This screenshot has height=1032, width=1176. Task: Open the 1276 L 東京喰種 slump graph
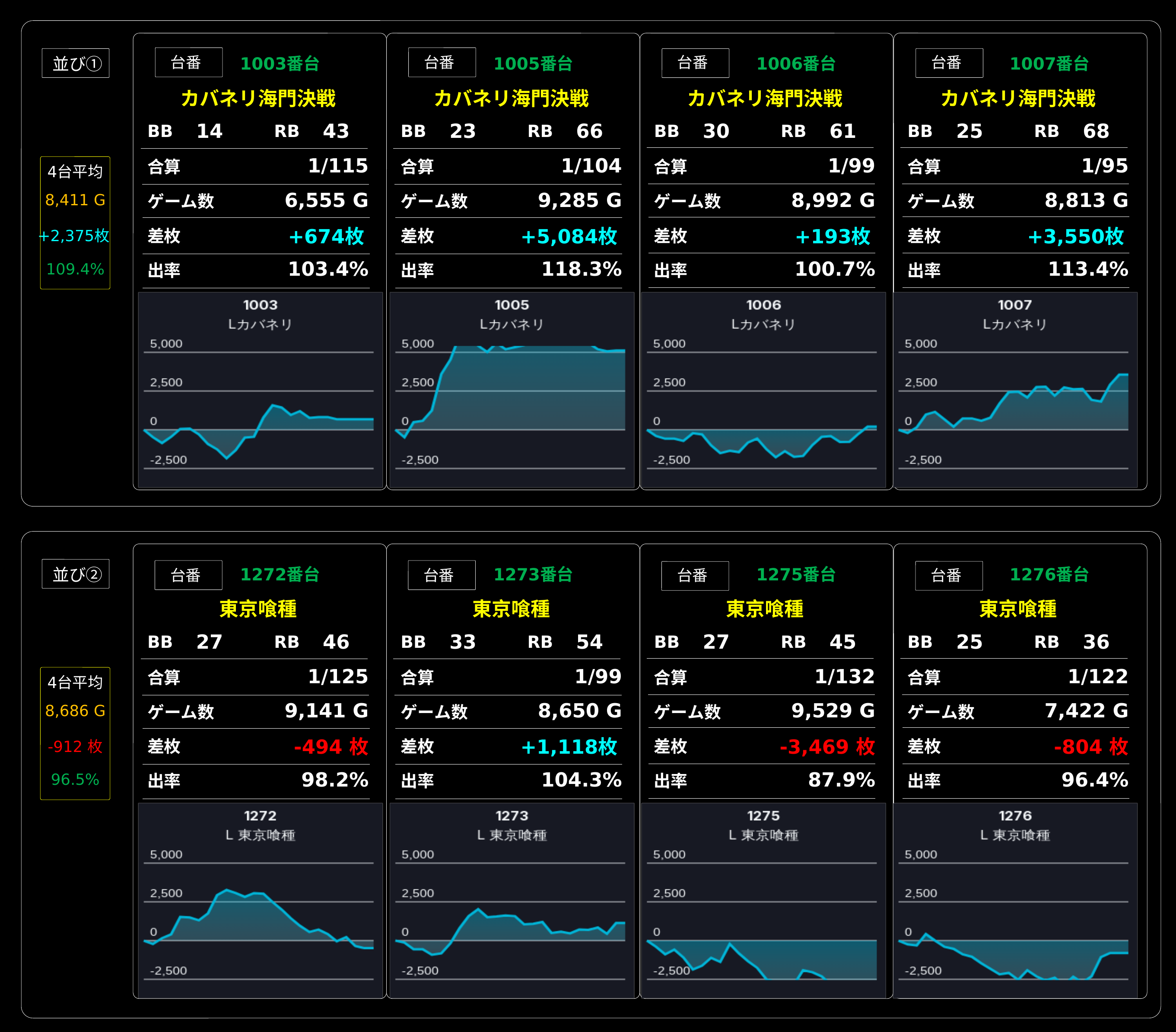click(1015, 900)
